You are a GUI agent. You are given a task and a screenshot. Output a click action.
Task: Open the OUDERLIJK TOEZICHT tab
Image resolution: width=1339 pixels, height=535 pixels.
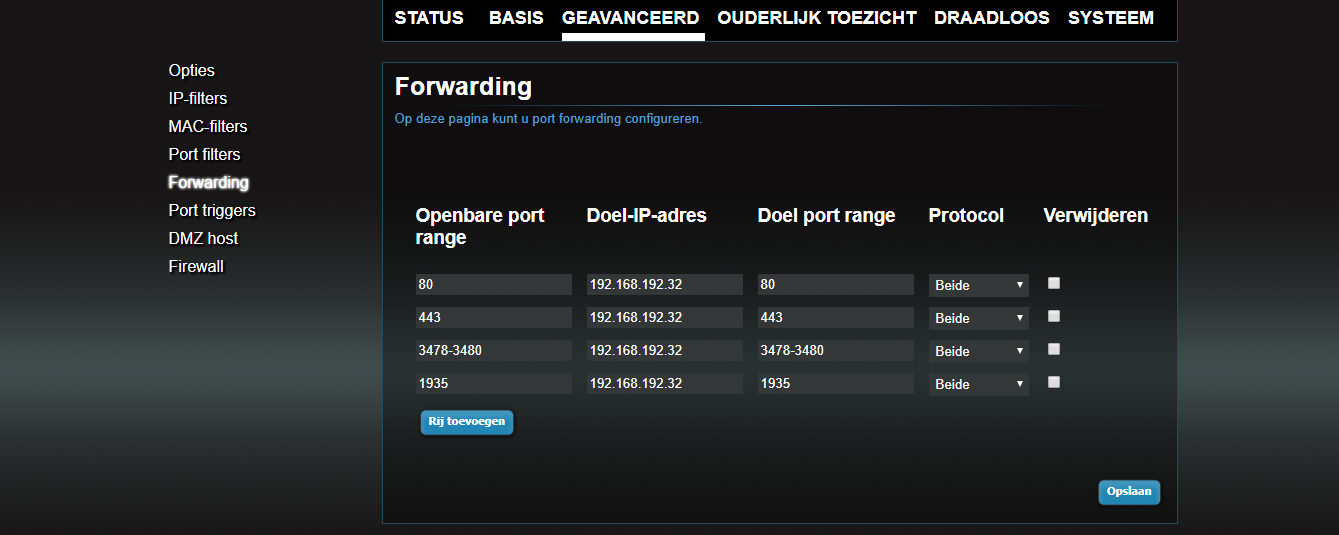point(817,18)
